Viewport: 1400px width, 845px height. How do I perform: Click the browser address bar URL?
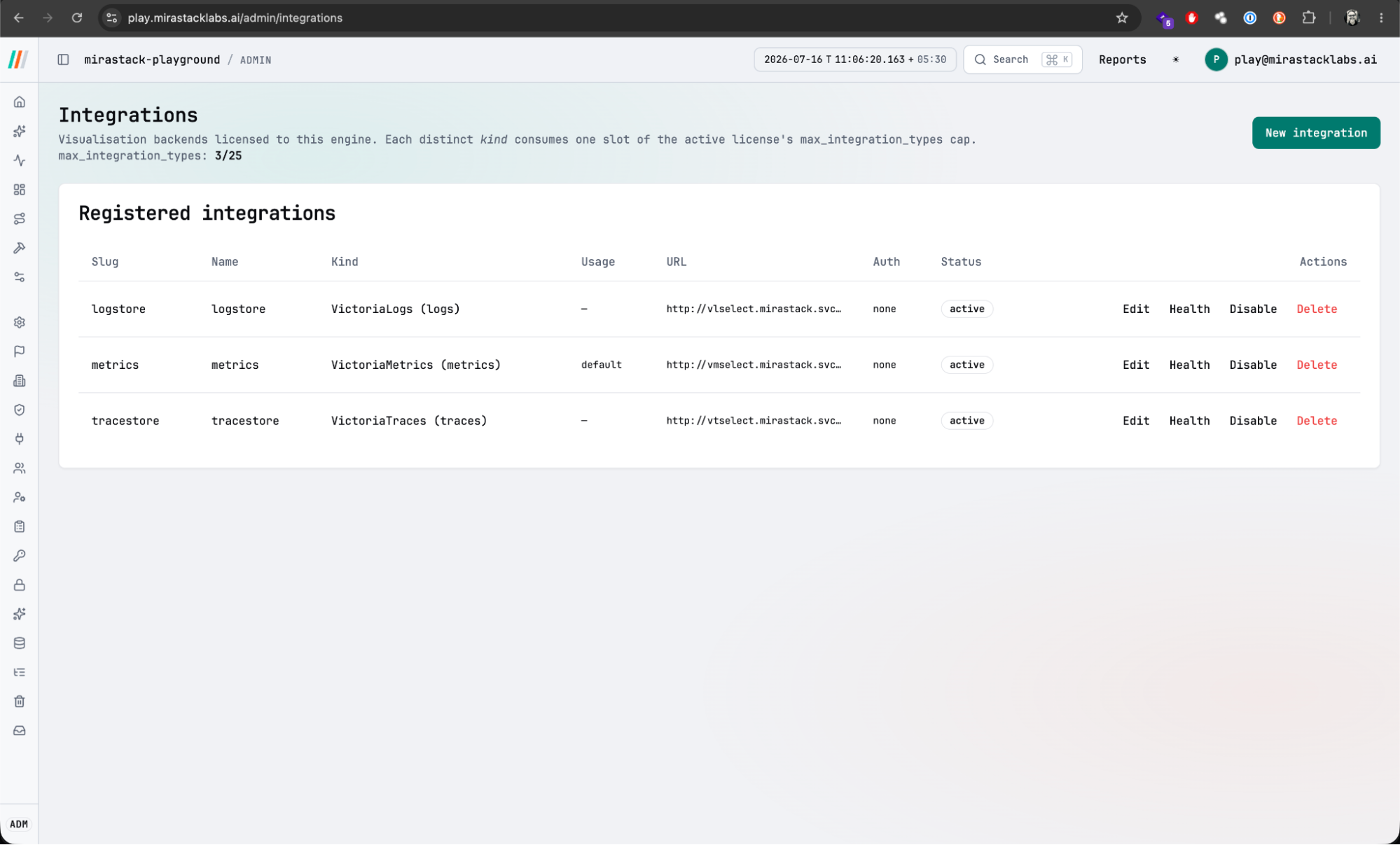(235, 18)
